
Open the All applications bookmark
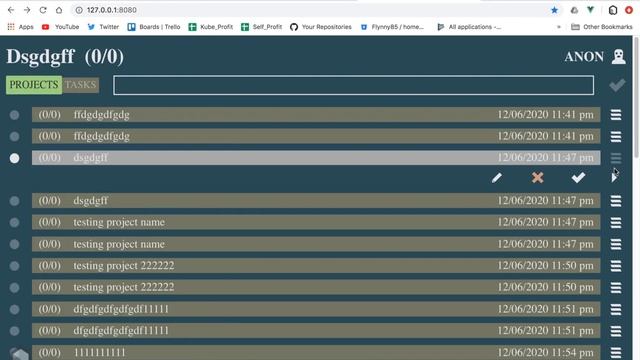coord(469,27)
